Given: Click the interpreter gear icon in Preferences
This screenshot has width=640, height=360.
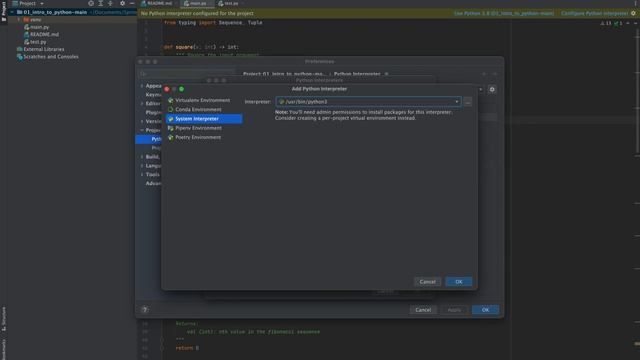Looking at the screenshot, I should tap(492, 89).
